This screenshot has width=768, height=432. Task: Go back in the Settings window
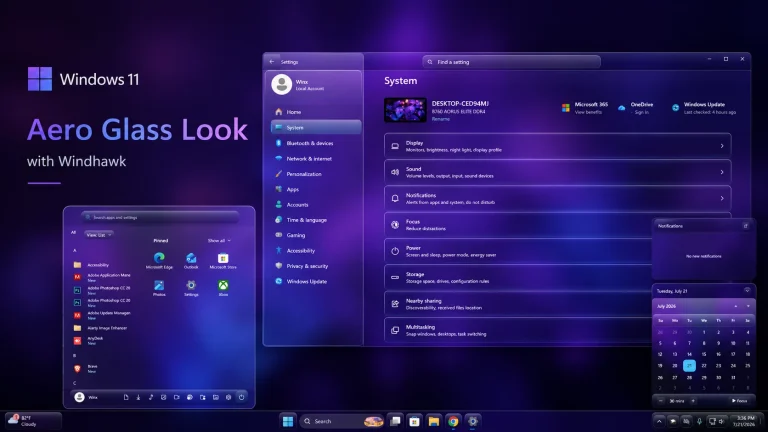pos(272,62)
